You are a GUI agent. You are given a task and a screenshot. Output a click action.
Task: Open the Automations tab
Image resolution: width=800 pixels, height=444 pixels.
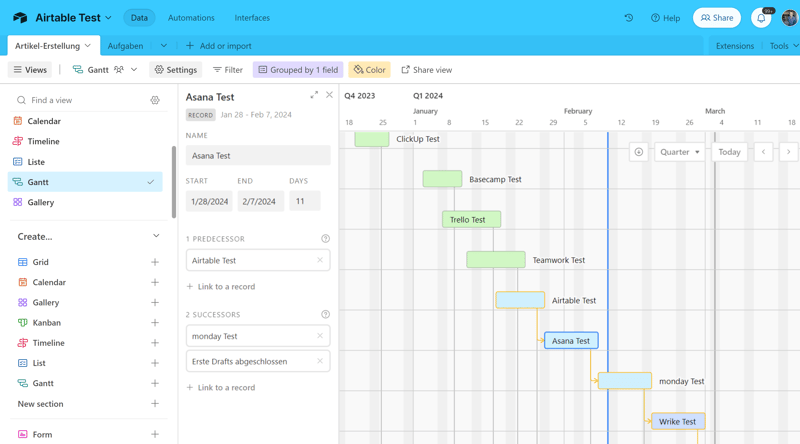[x=191, y=18]
